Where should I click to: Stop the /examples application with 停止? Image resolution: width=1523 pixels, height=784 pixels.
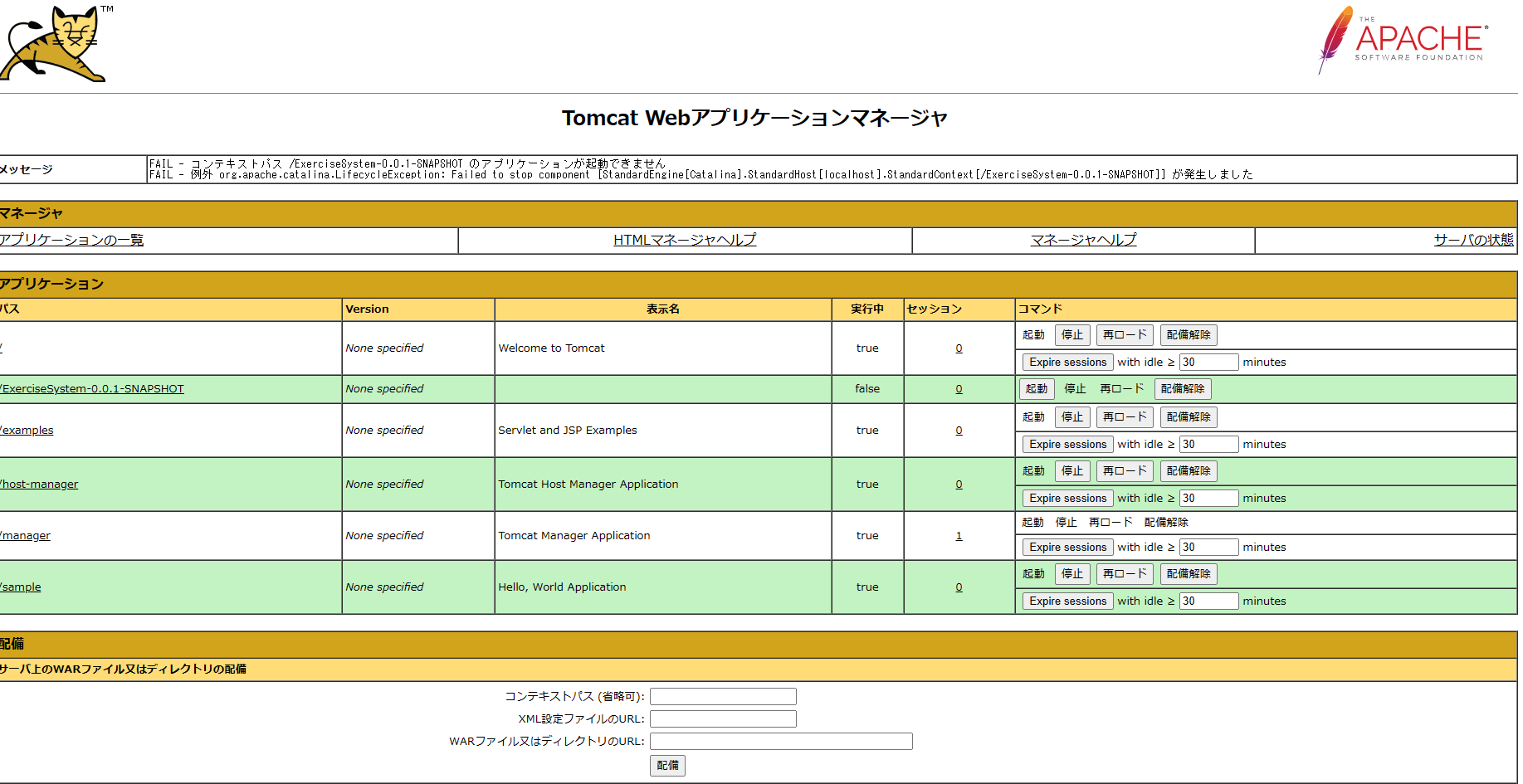tap(1071, 416)
